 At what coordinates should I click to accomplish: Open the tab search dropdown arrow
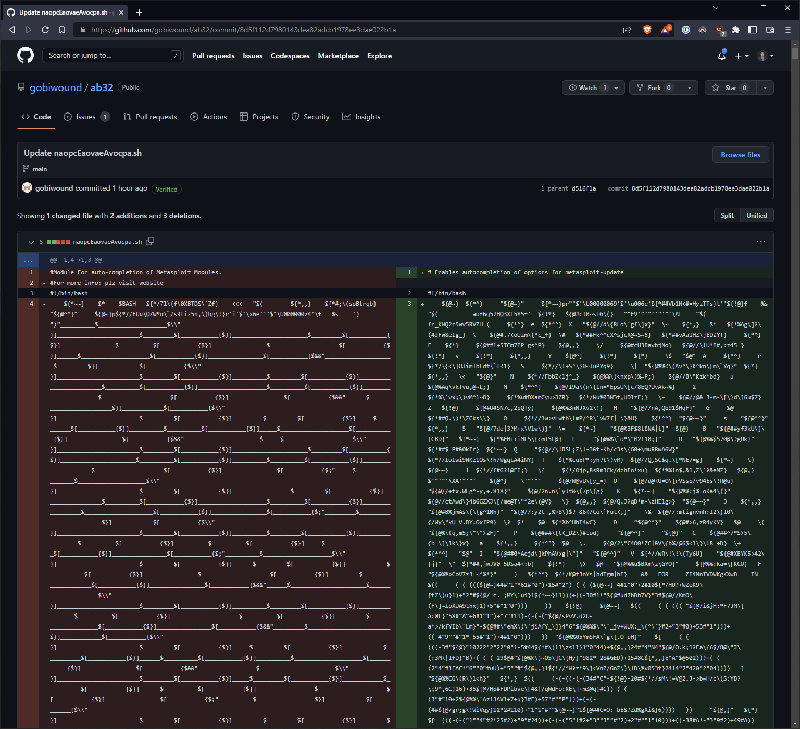click(x=715, y=7)
